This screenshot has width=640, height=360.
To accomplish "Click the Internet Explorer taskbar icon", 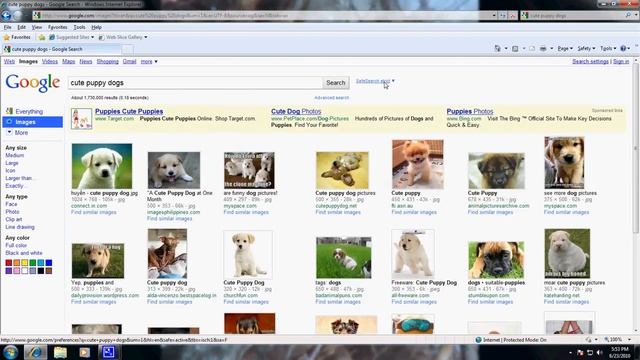I will point(35,352).
